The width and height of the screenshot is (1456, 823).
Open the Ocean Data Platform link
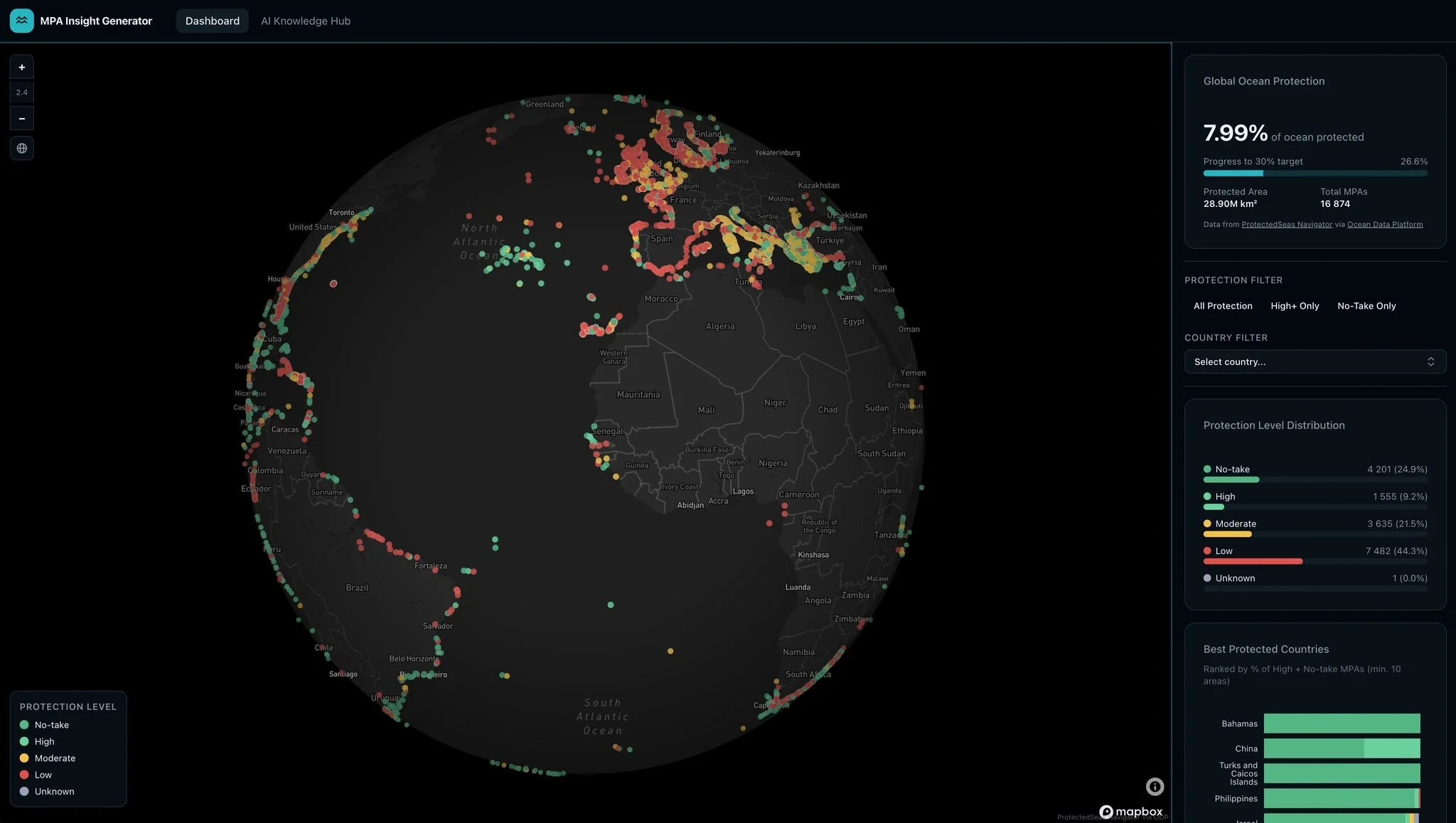click(x=1385, y=225)
